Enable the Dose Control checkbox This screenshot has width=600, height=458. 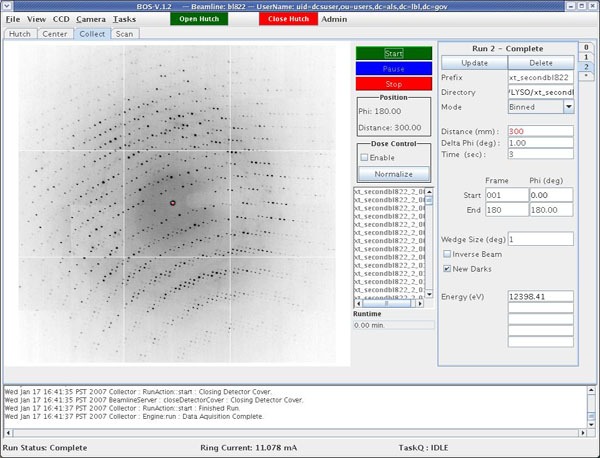coord(365,157)
